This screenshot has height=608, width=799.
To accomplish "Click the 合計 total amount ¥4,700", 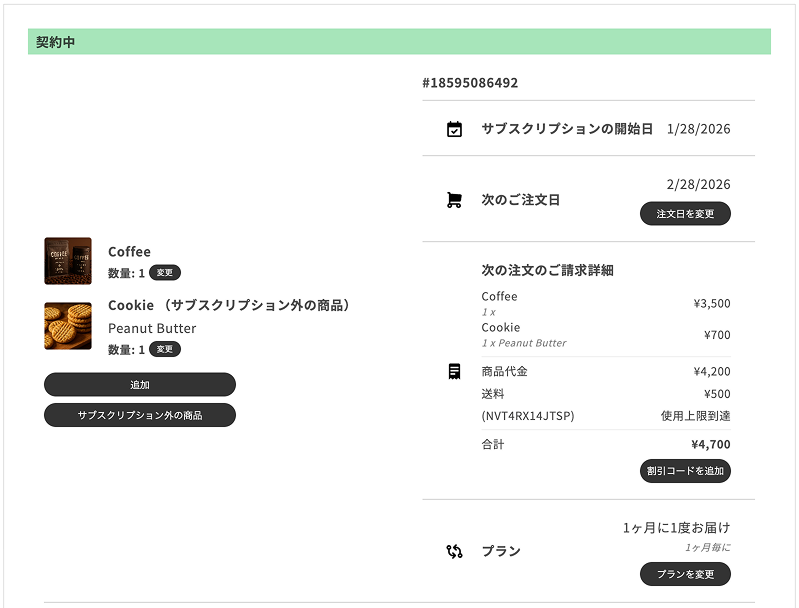I will pos(710,445).
